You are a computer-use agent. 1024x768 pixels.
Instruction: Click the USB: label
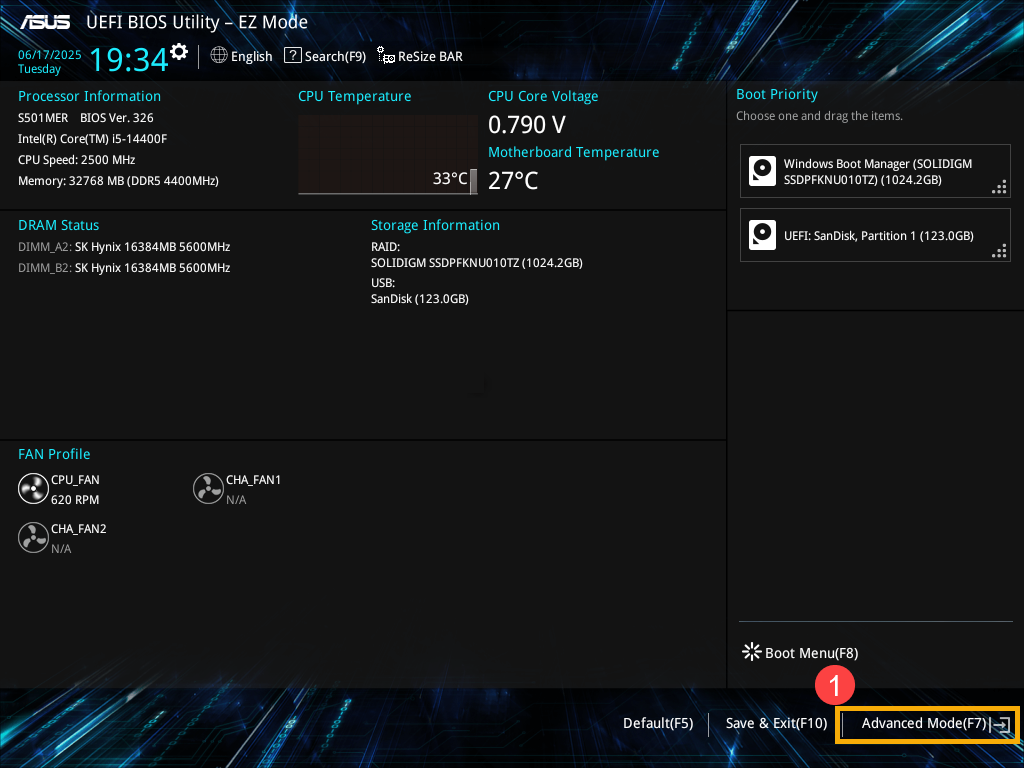[383, 283]
